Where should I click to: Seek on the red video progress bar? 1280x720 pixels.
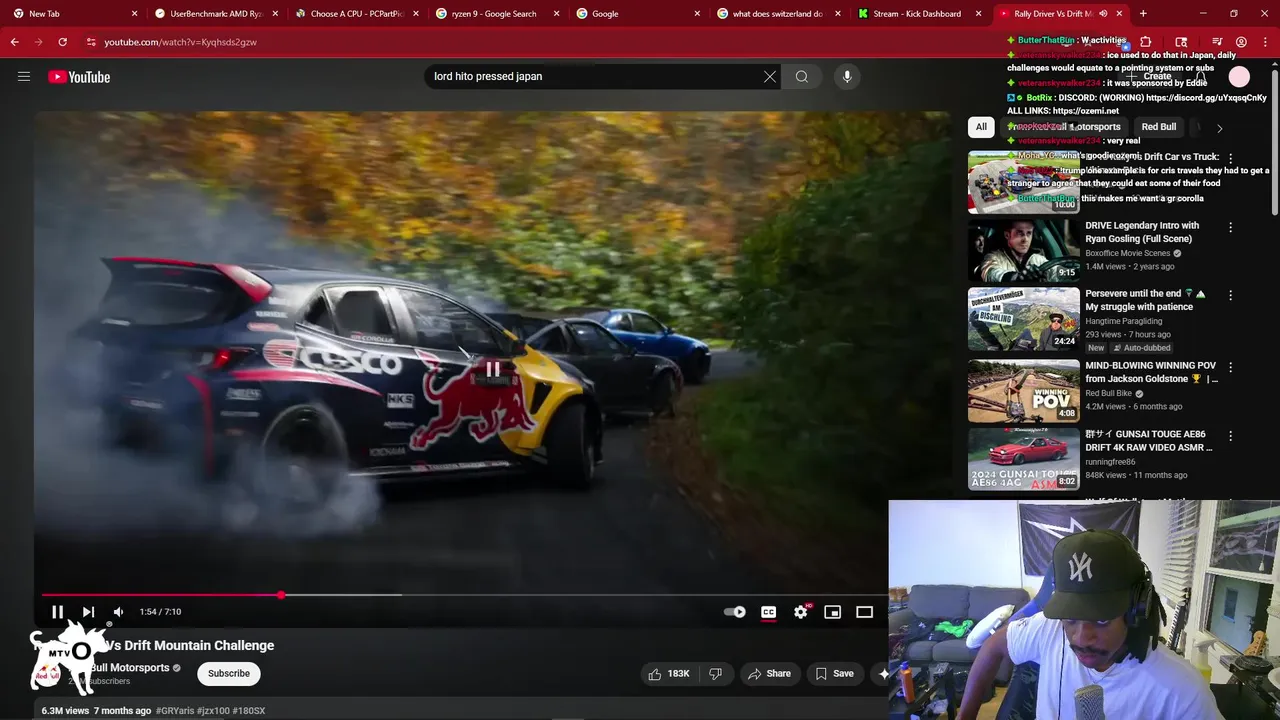461,595
